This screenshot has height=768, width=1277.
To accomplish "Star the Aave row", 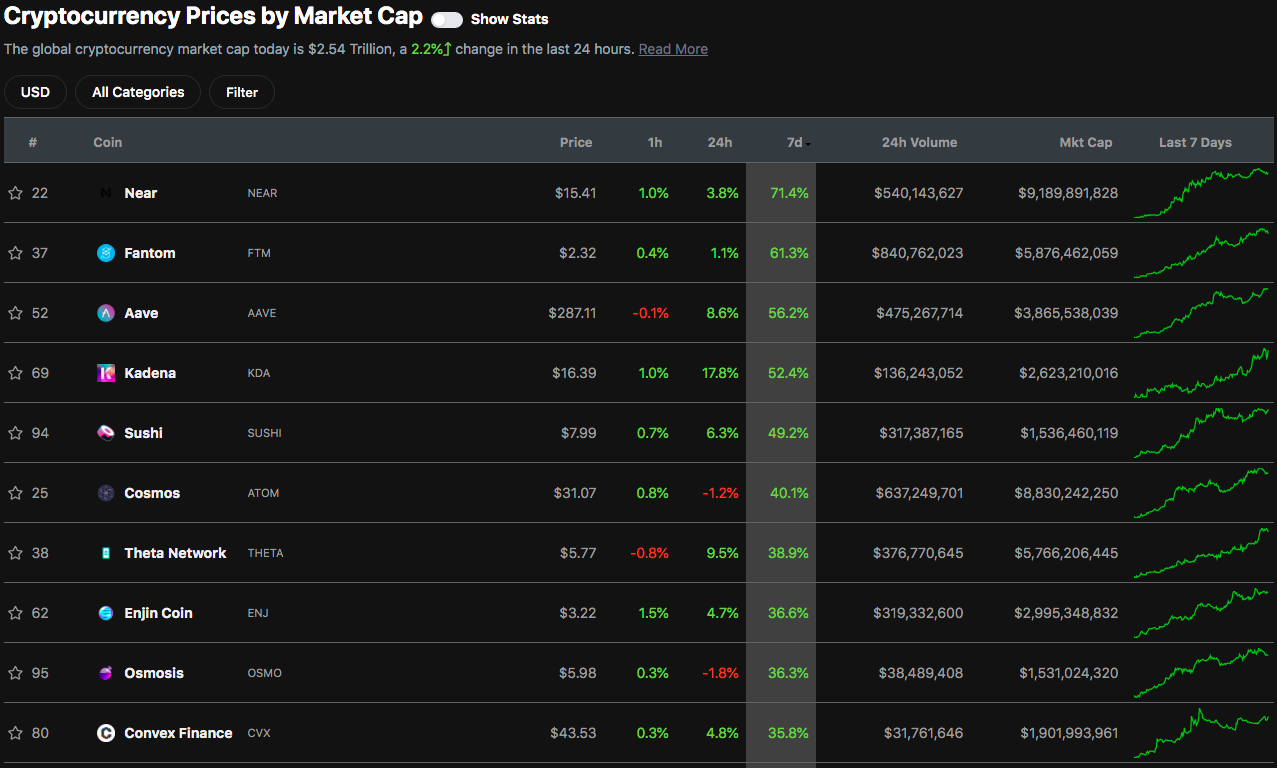I will [x=15, y=313].
